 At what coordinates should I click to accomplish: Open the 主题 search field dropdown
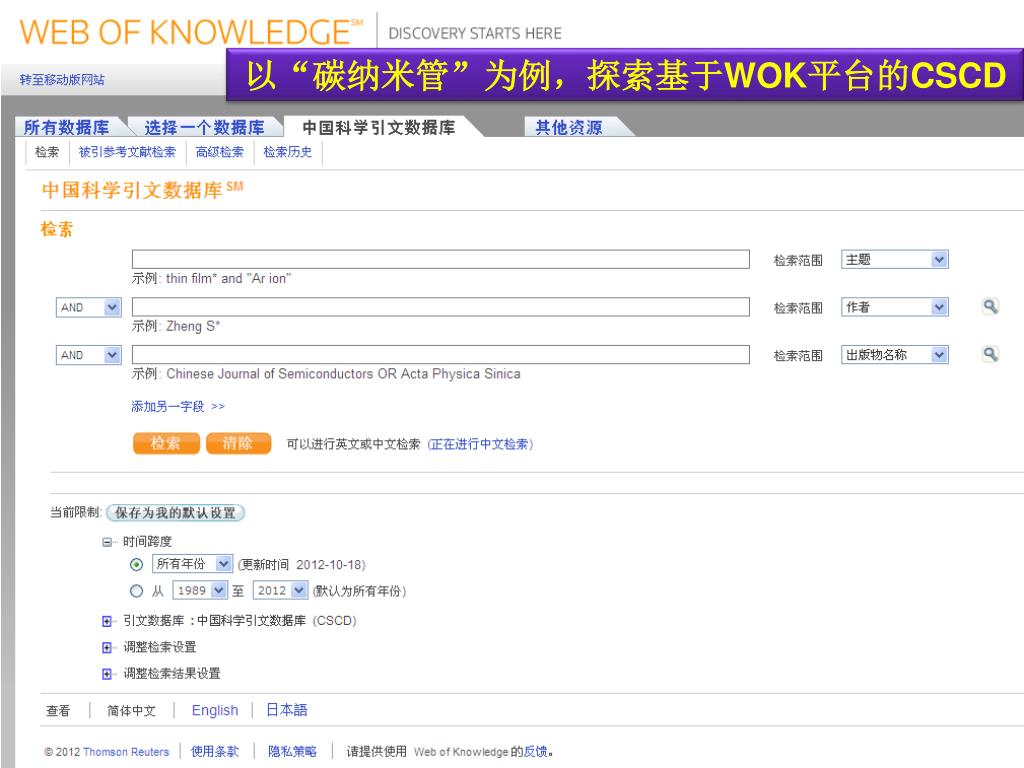coord(894,259)
